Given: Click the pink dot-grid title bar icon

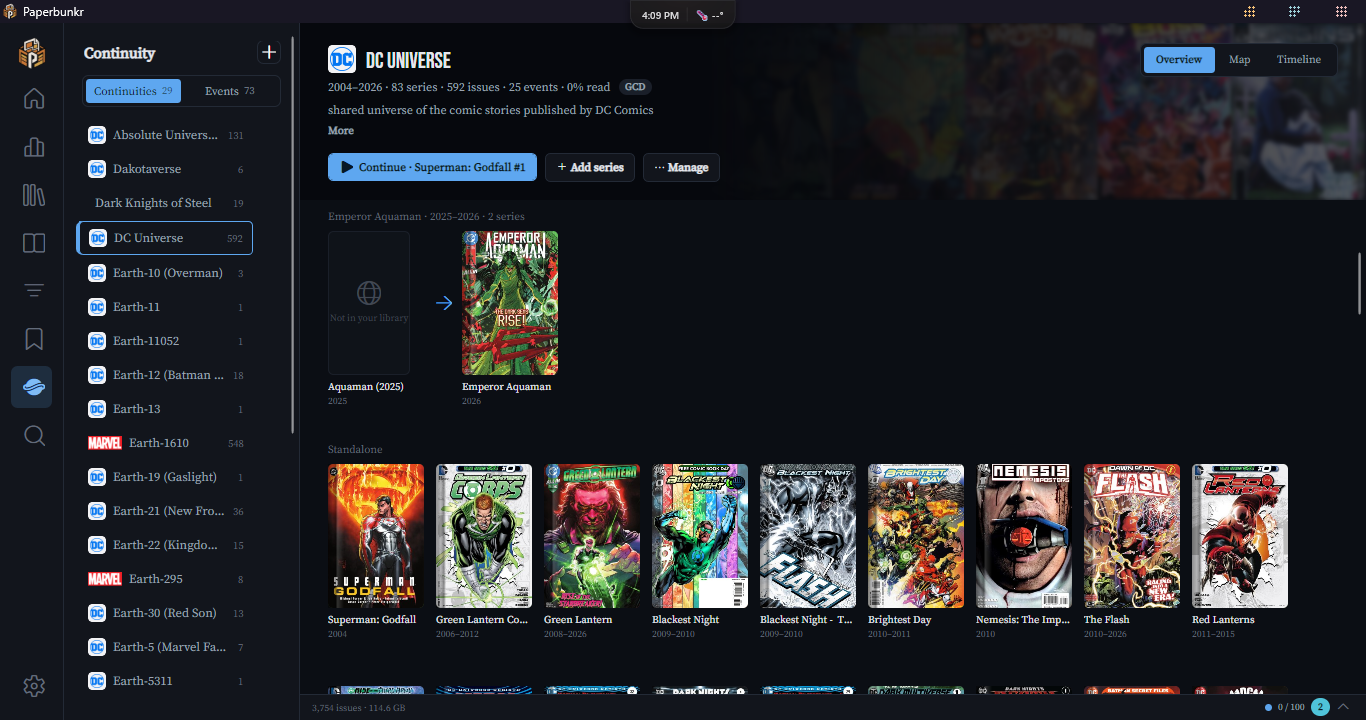Looking at the screenshot, I should tap(1341, 11).
